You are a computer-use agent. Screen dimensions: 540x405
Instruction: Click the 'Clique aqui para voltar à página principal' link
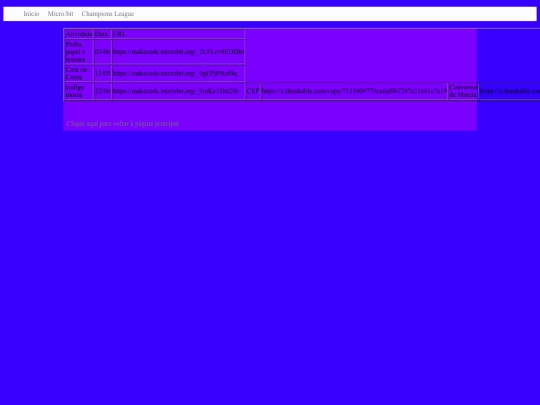click(x=123, y=123)
